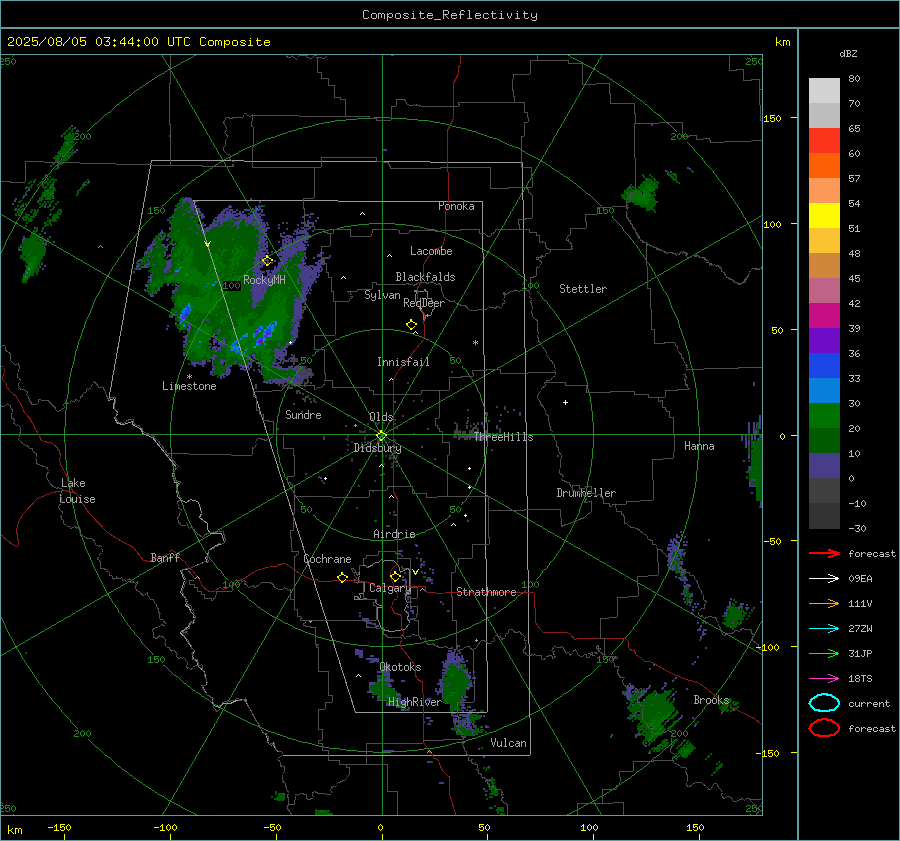Click the Okotoks label
Screen dimensions: 900x841
(x=400, y=667)
